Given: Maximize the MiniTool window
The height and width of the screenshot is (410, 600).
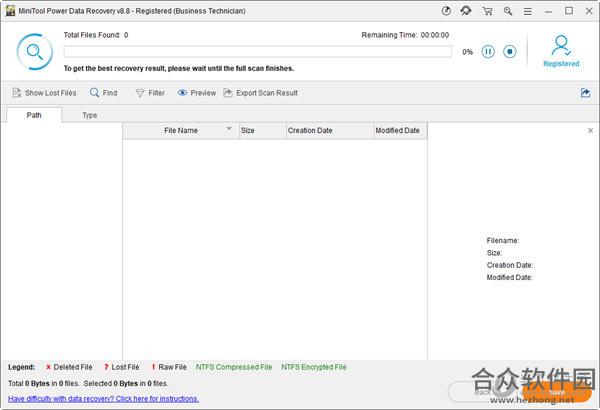Looking at the screenshot, I should pos(569,11).
